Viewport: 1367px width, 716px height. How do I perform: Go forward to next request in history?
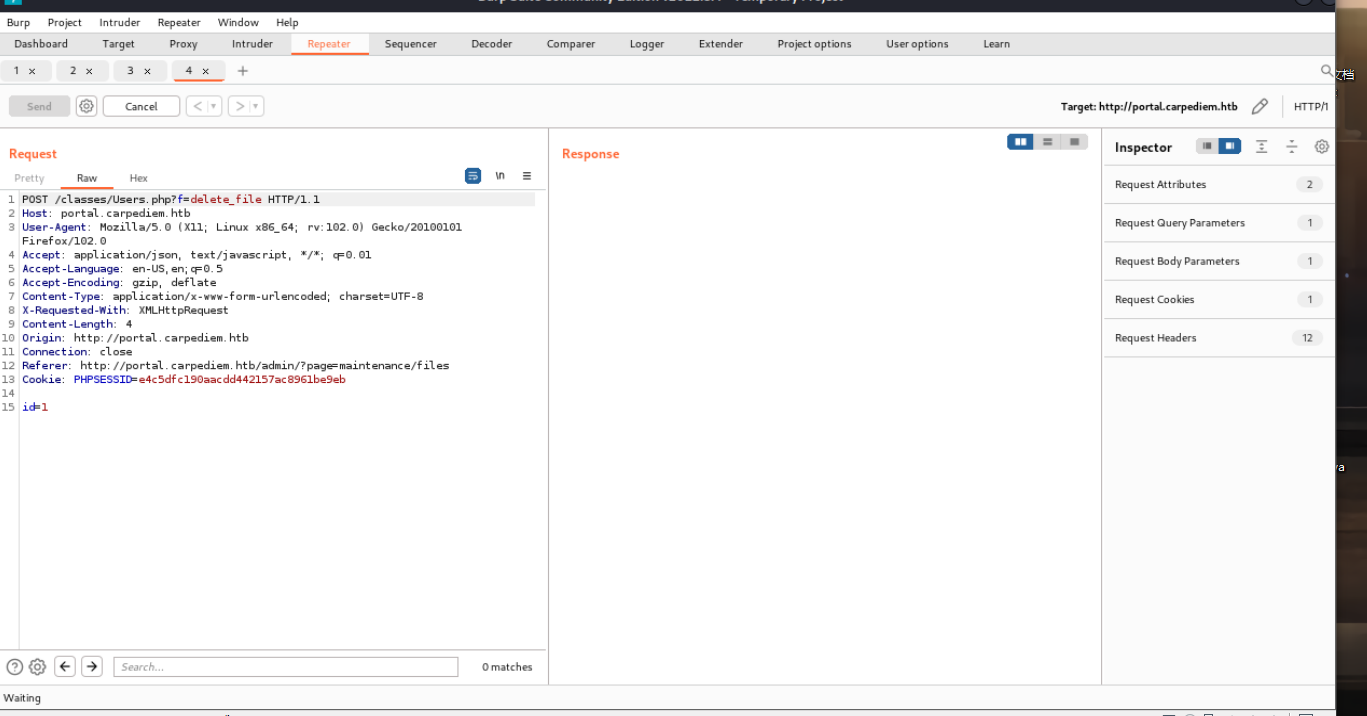(x=239, y=106)
